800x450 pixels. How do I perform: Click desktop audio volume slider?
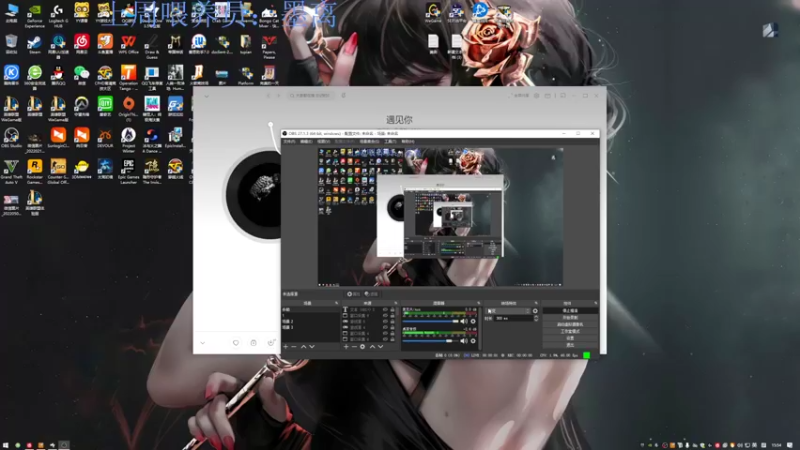431,341
